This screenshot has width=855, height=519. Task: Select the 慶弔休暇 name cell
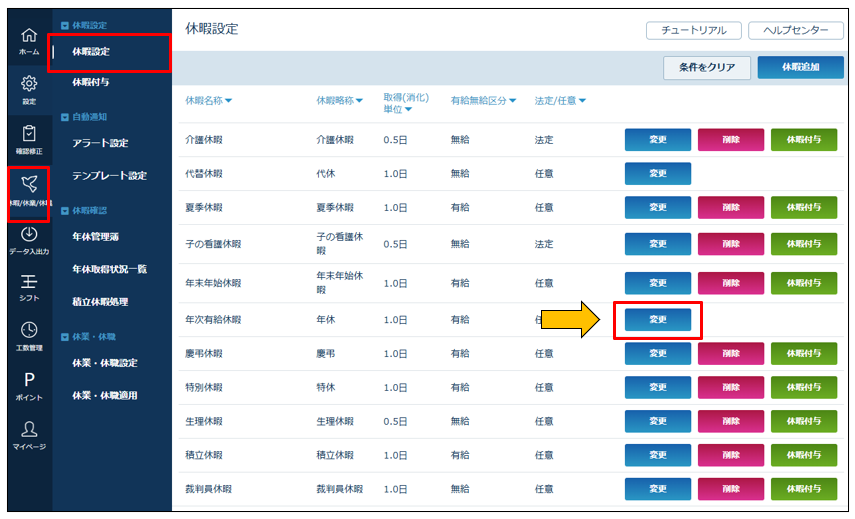(204, 353)
